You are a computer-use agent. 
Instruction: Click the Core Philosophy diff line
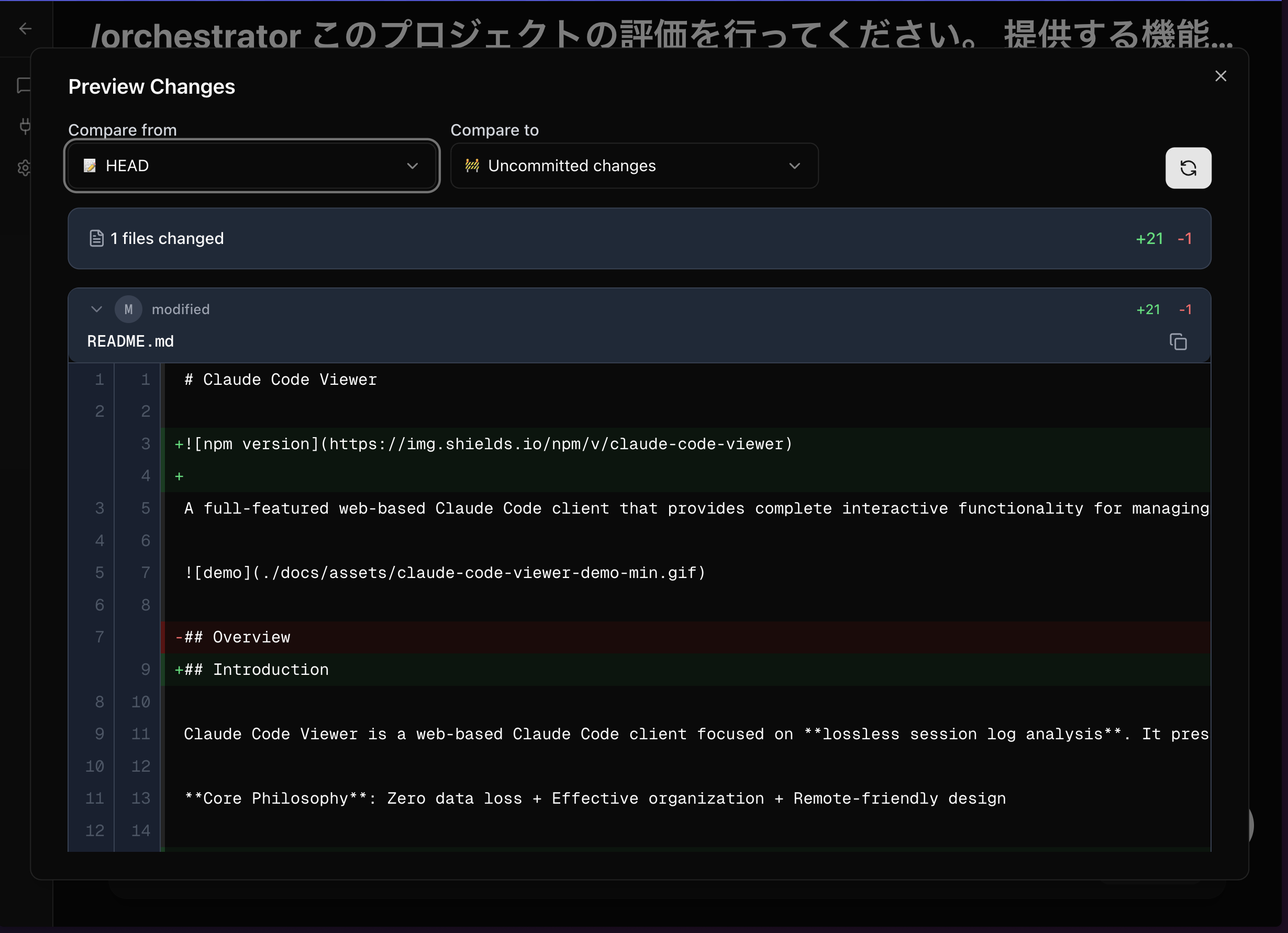pyautogui.click(x=594, y=798)
